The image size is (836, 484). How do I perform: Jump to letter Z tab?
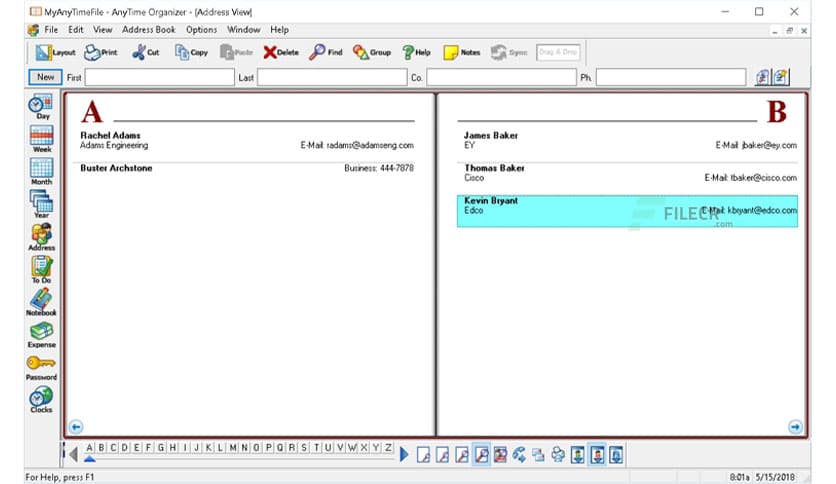click(388, 448)
